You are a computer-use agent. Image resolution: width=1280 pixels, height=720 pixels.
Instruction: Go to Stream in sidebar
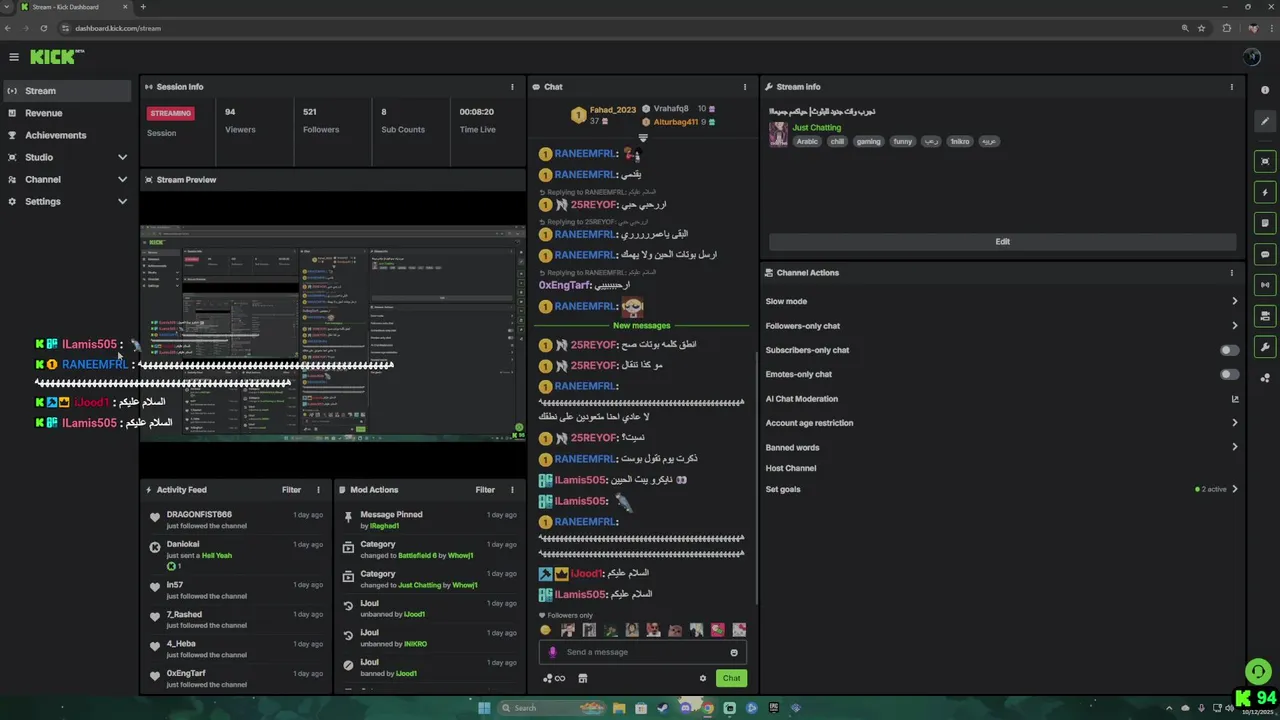(x=66, y=91)
